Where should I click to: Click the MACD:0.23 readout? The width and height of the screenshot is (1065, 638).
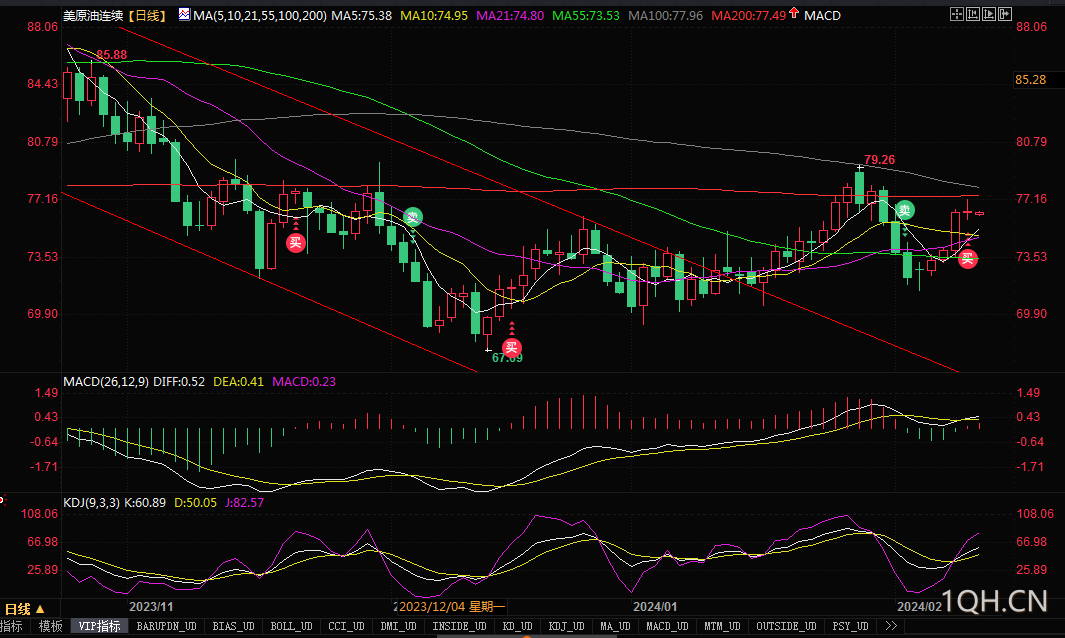tap(304, 381)
